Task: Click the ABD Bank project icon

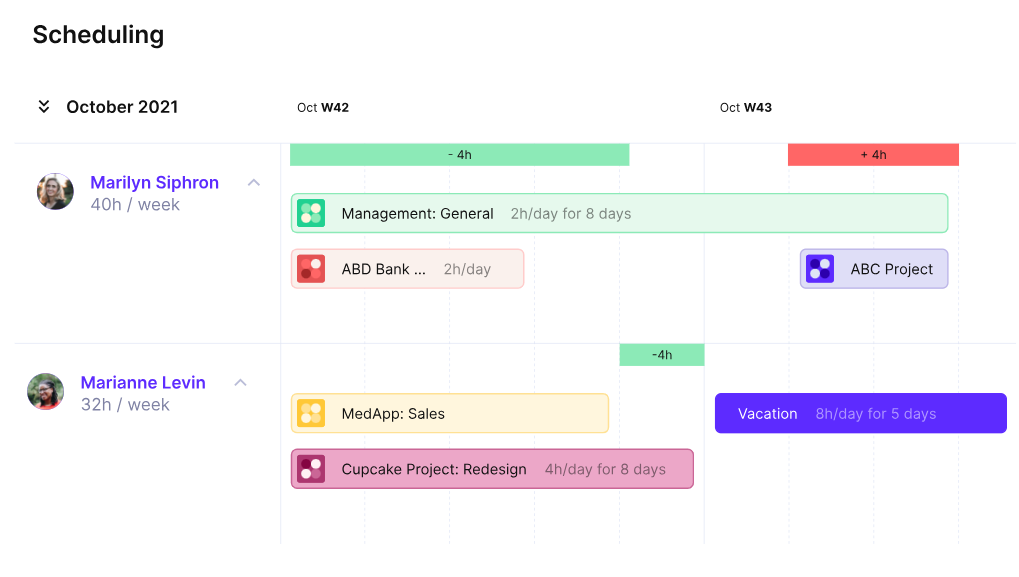Action: (311, 268)
